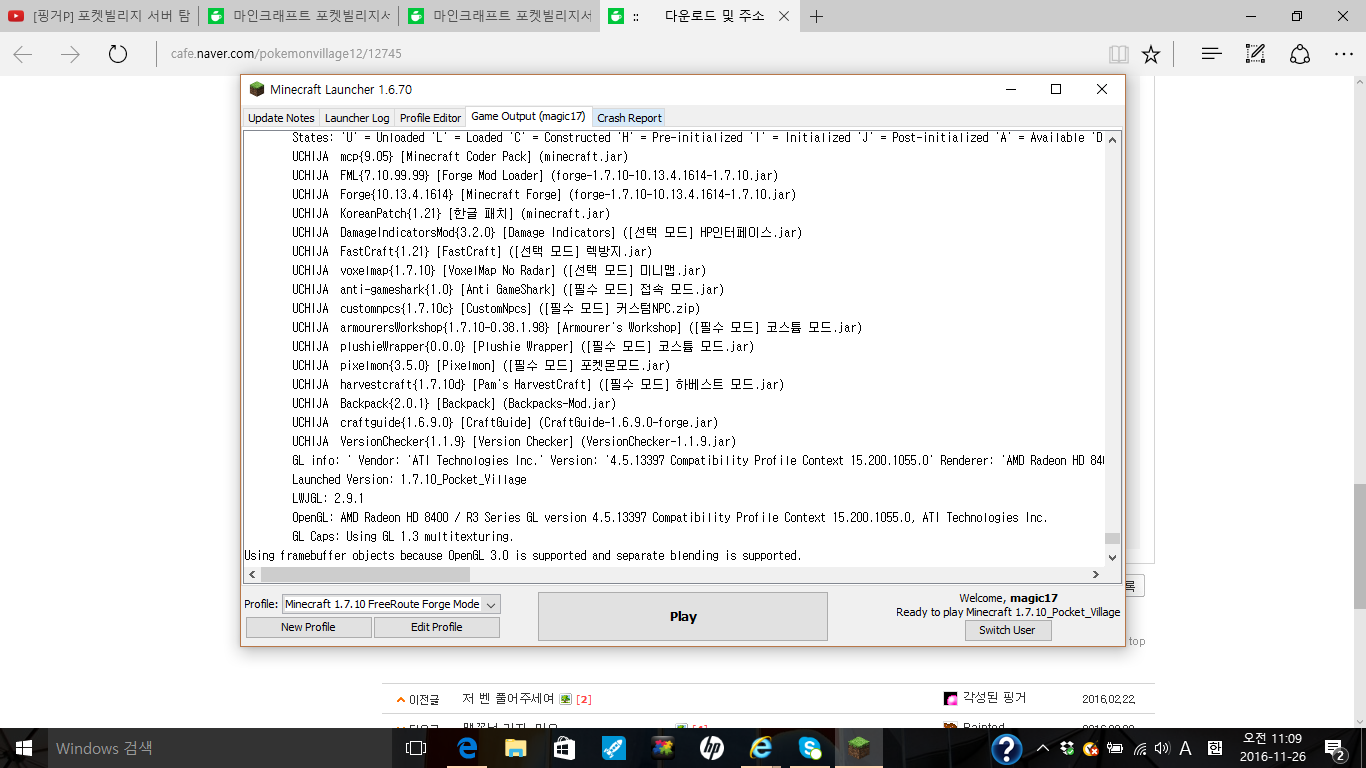Click the harvestcraft{1.7.10d} log line
This screenshot has width=1366, height=768.
coord(538,385)
